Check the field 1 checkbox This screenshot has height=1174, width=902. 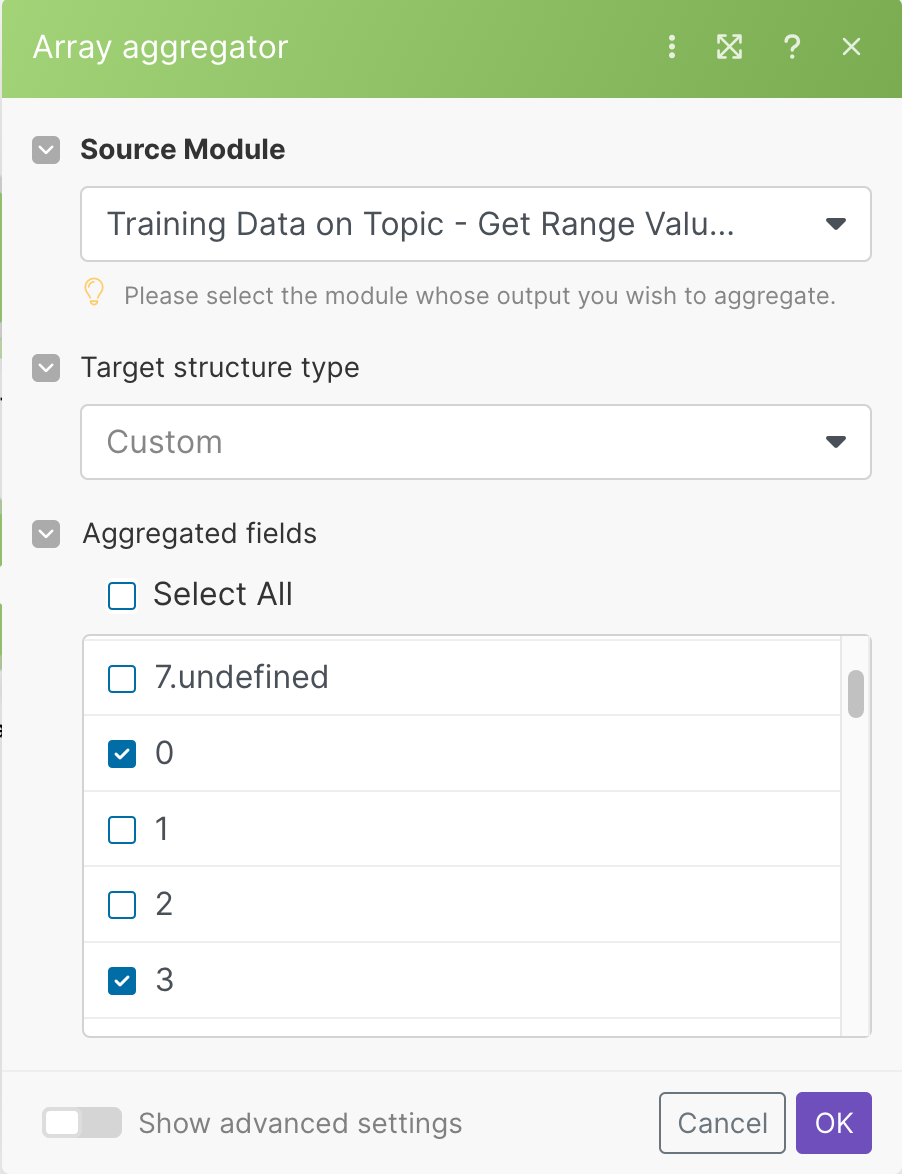coord(122,830)
